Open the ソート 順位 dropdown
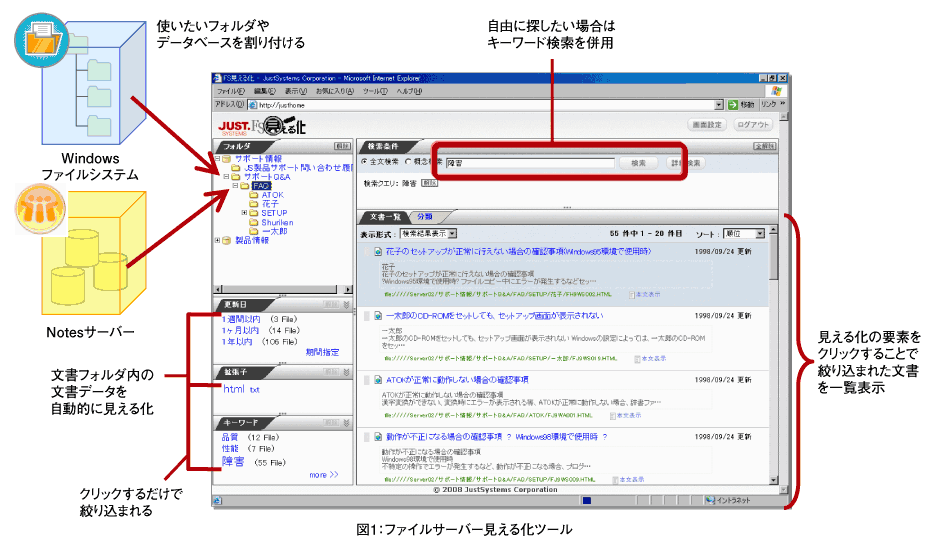The width and height of the screenshot is (927, 543). point(744,234)
